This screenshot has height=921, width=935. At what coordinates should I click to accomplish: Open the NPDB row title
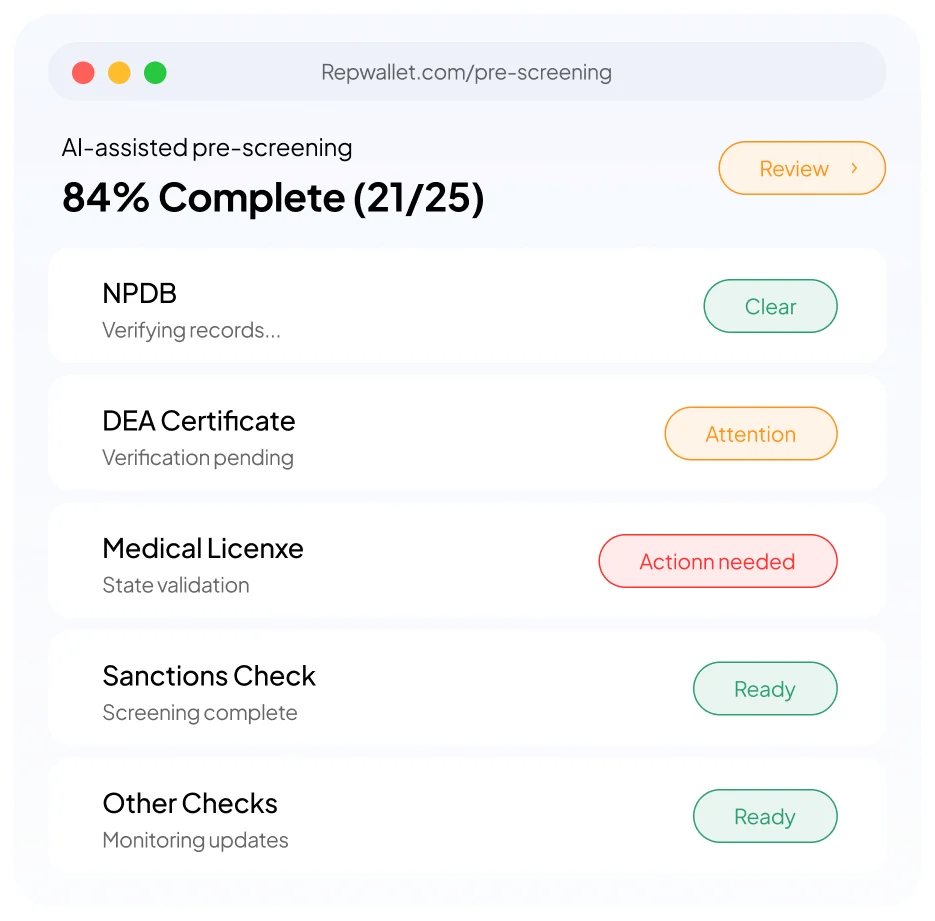[x=140, y=293]
